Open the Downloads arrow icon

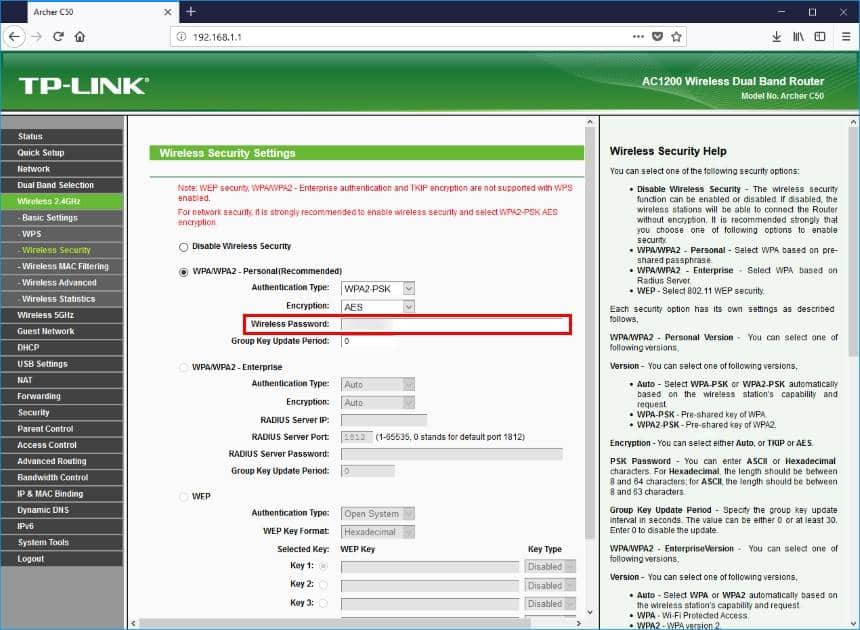[776, 36]
